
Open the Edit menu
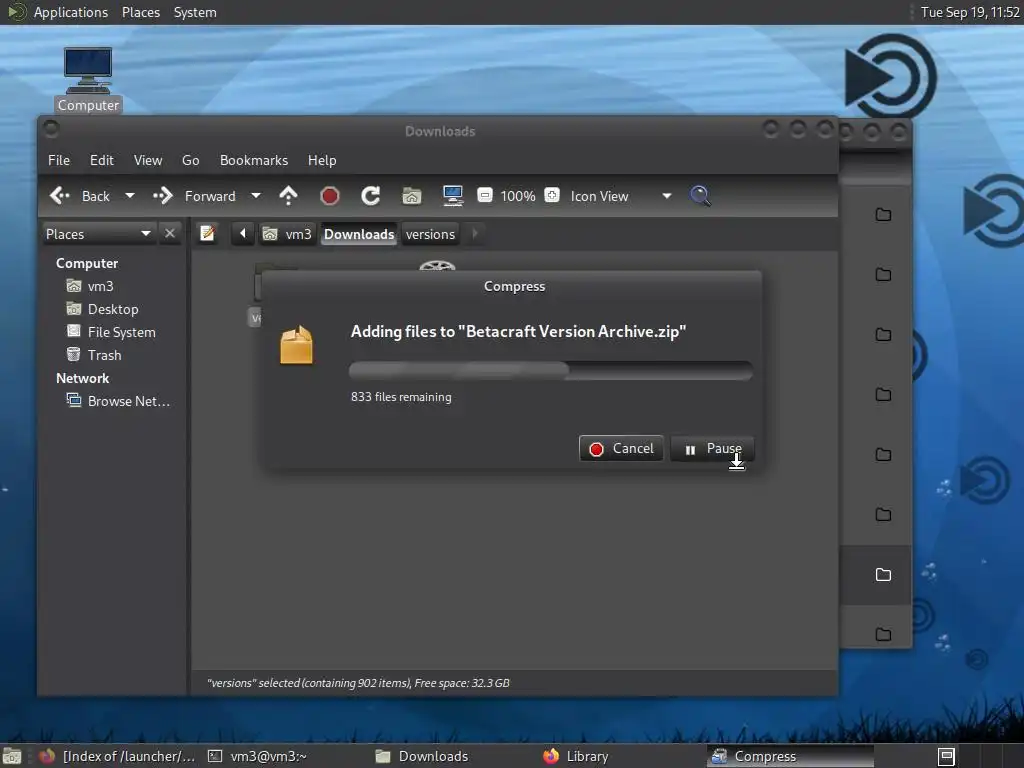click(x=101, y=160)
